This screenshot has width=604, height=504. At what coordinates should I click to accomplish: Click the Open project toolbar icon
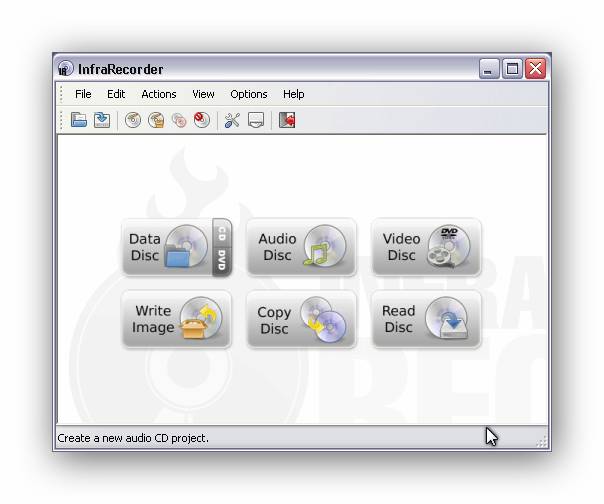[79, 120]
